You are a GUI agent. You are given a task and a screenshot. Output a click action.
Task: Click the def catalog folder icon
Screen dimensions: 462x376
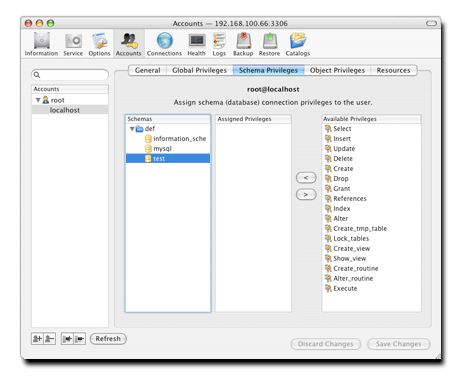click(x=140, y=129)
